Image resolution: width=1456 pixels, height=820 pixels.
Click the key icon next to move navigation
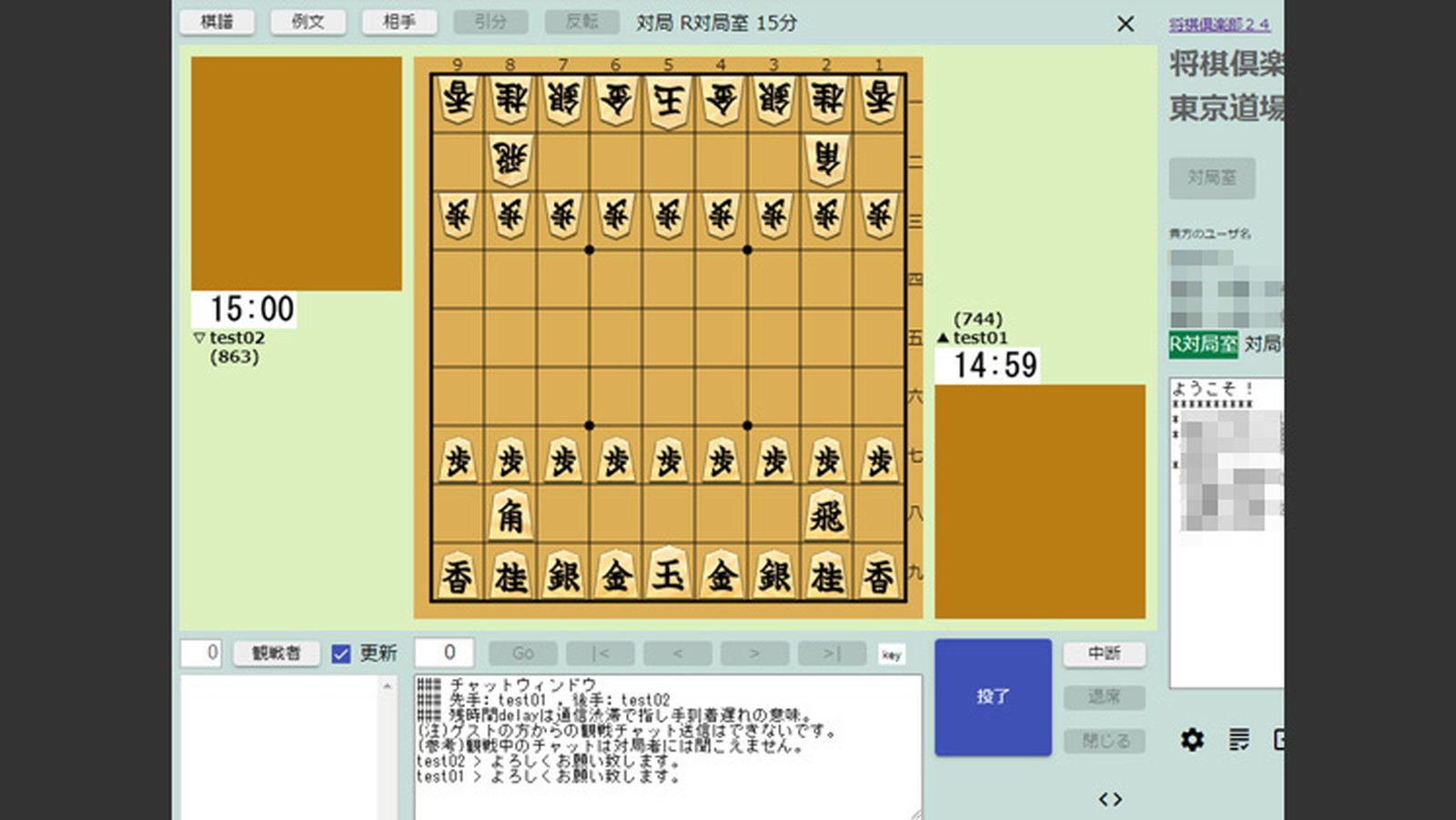(x=893, y=653)
